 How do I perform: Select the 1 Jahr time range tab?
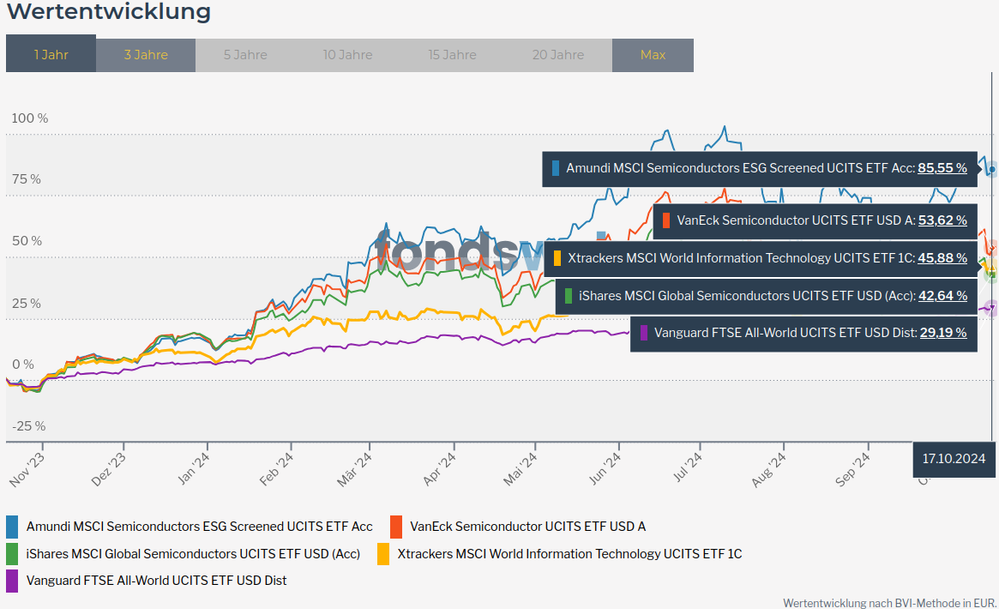click(x=51, y=54)
